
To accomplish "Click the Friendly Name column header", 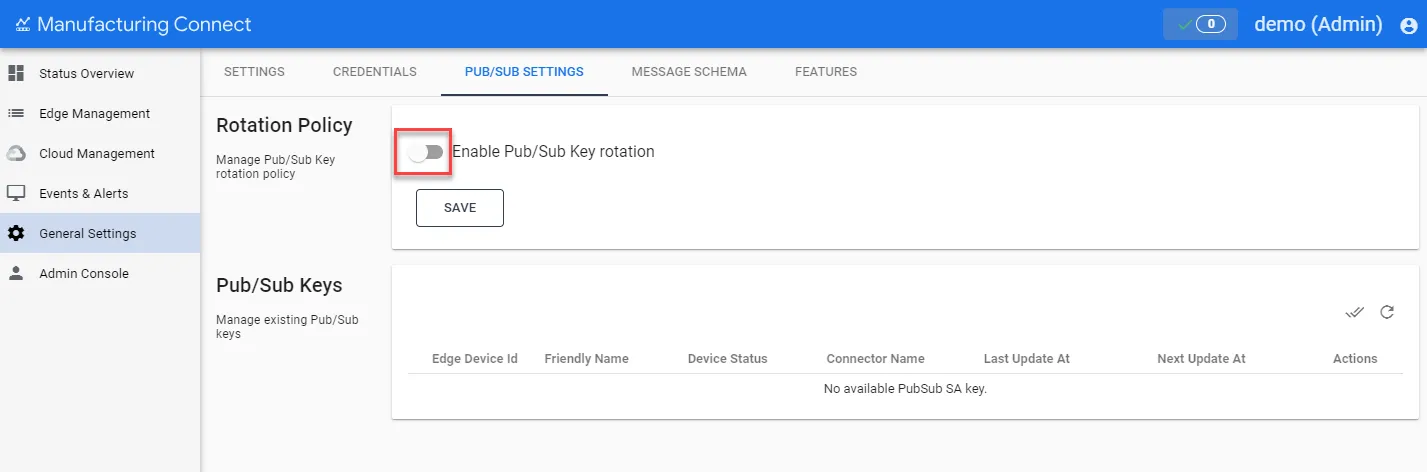I will coord(586,359).
